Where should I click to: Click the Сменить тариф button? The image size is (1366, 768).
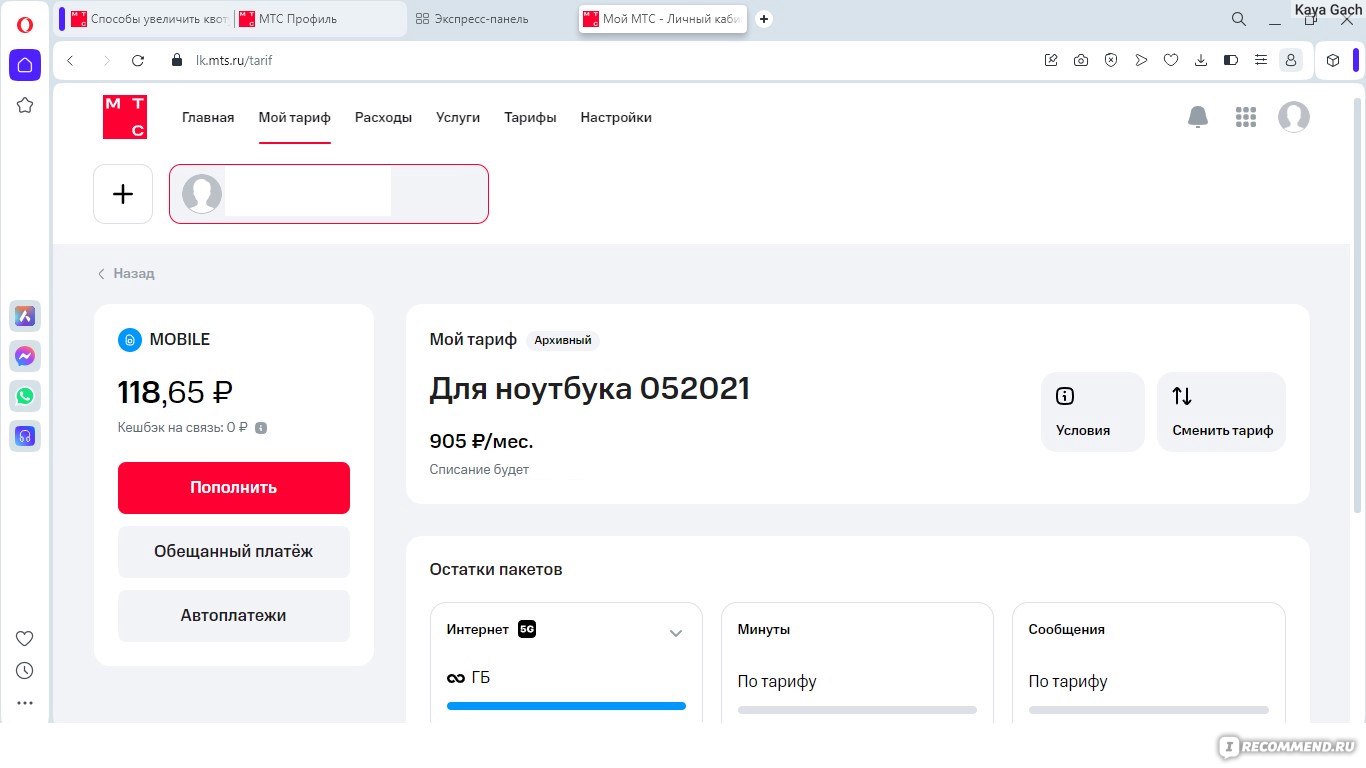(1222, 412)
